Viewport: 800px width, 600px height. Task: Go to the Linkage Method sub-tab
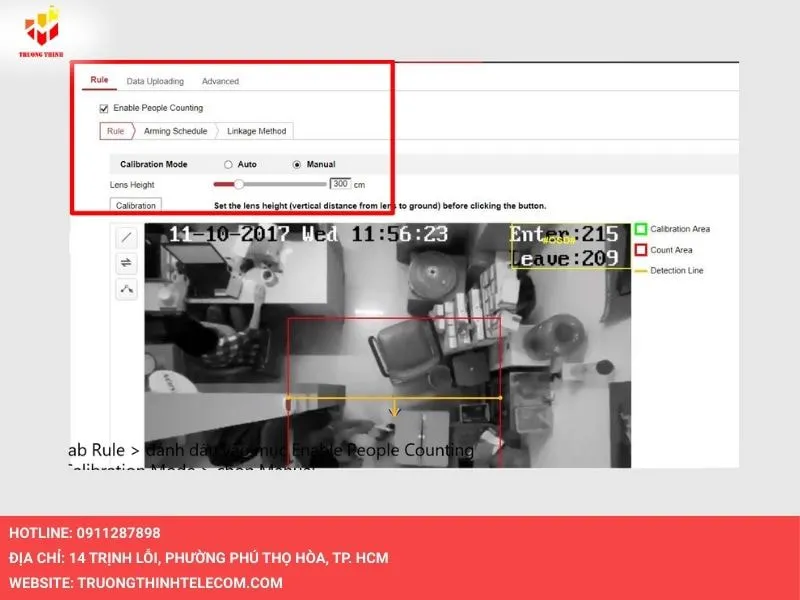click(x=256, y=131)
